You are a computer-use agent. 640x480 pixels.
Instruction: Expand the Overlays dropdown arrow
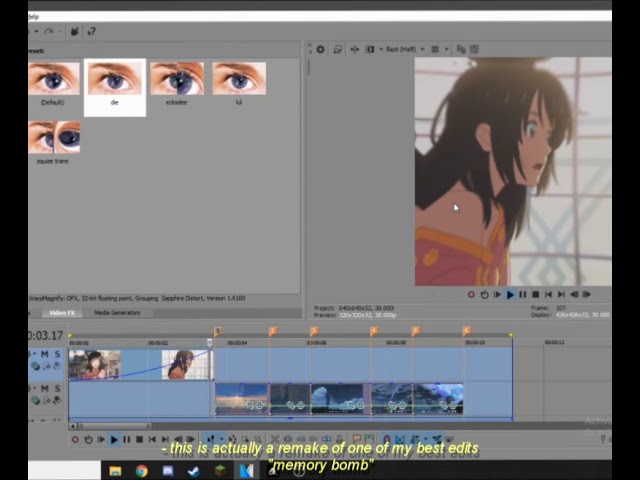pos(447,49)
